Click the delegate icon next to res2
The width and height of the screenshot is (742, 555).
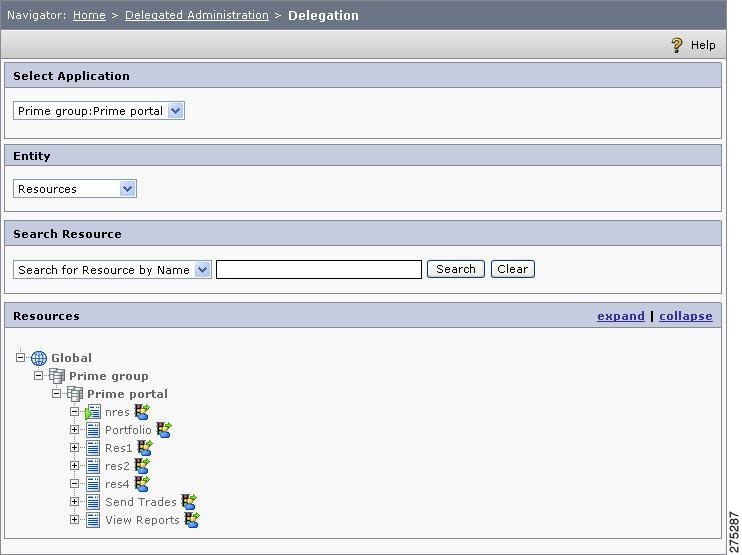[x=141, y=466]
